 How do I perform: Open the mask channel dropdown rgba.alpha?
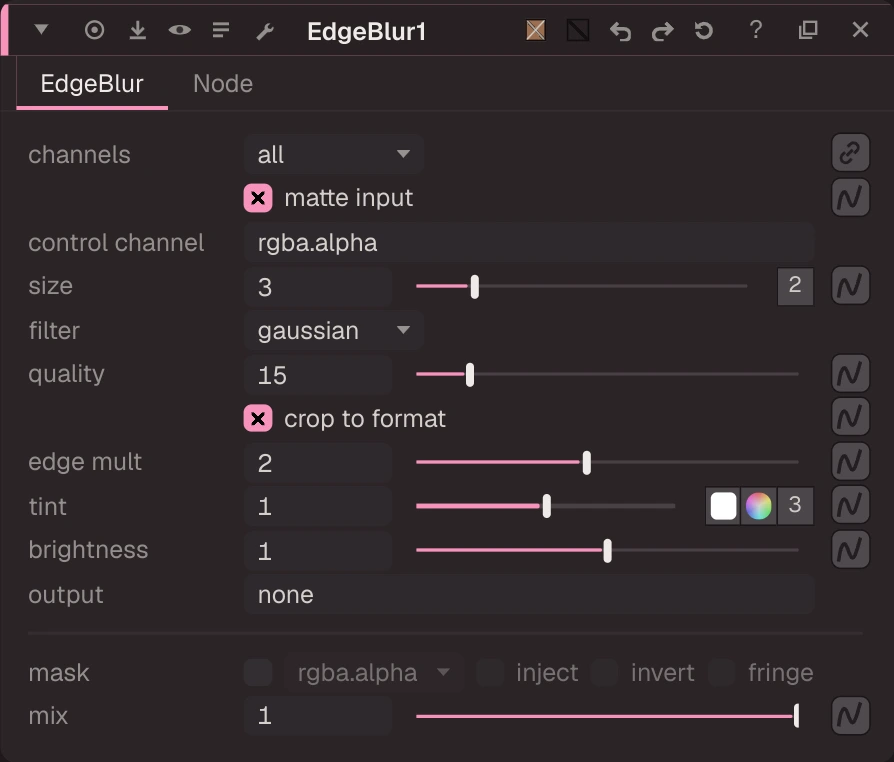pyautogui.click(x=373, y=672)
